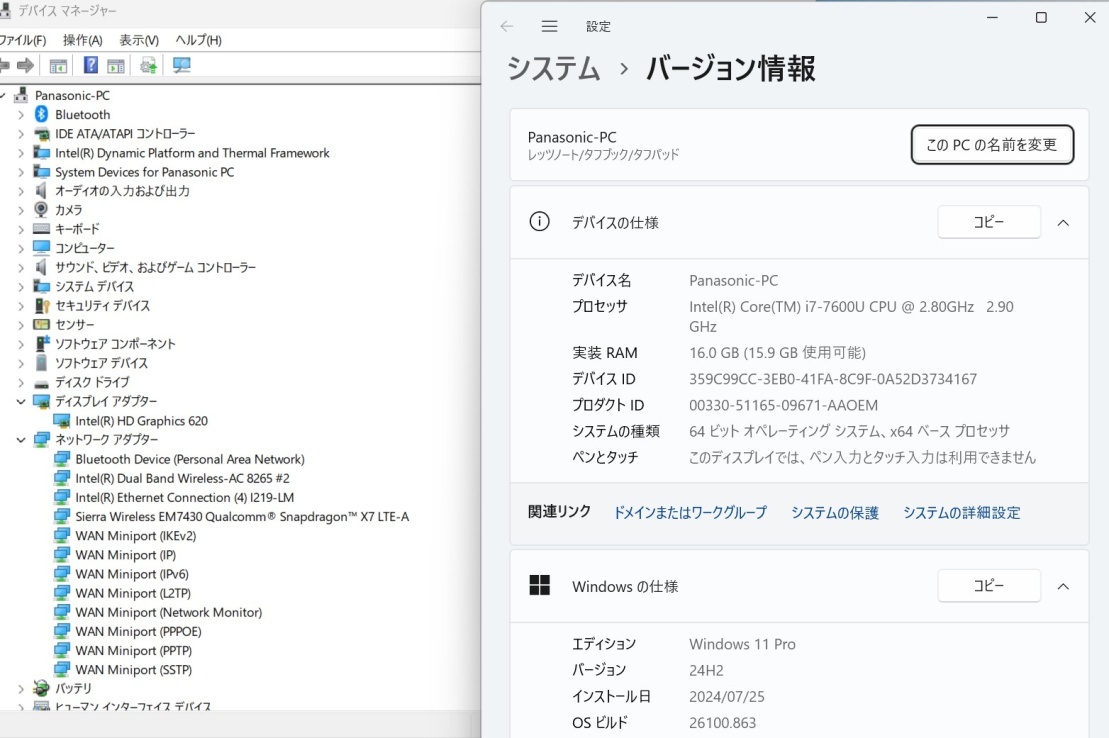Expand the ディスク ドライブ category
Screen dimensions: 1109x738
coord(21,382)
